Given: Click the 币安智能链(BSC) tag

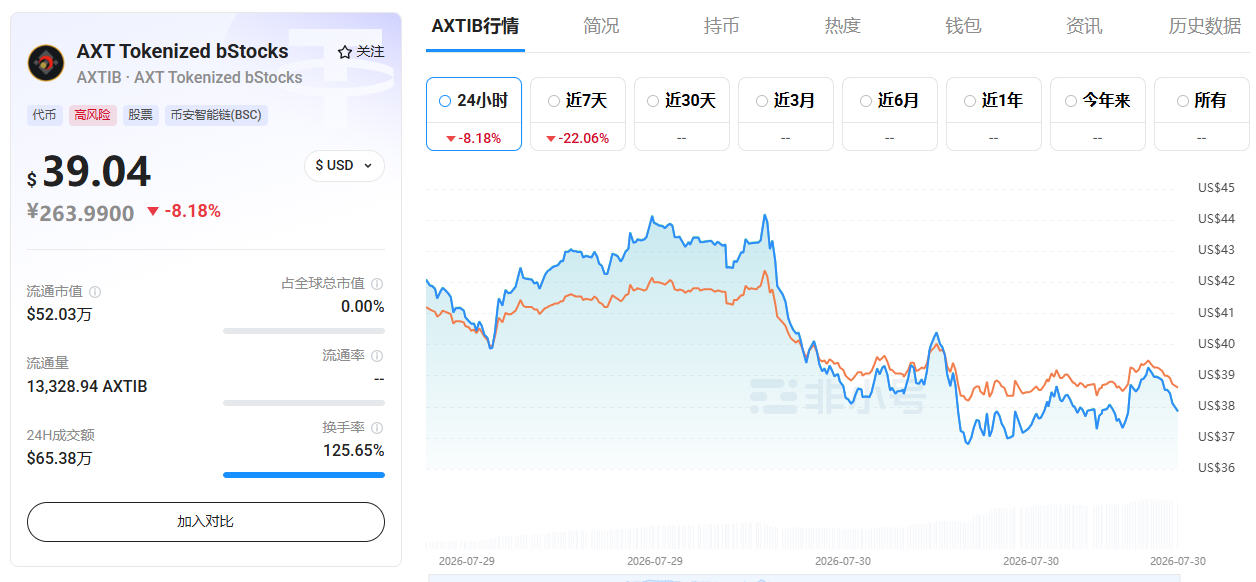Looking at the screenshot, I should click(216, 115).
